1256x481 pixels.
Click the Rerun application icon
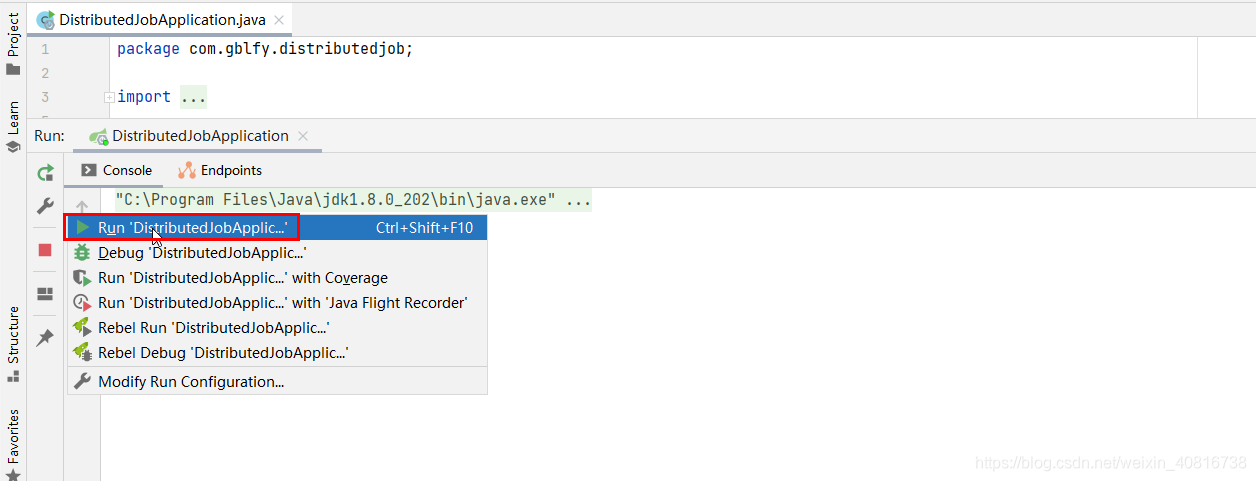click(45, 172)
